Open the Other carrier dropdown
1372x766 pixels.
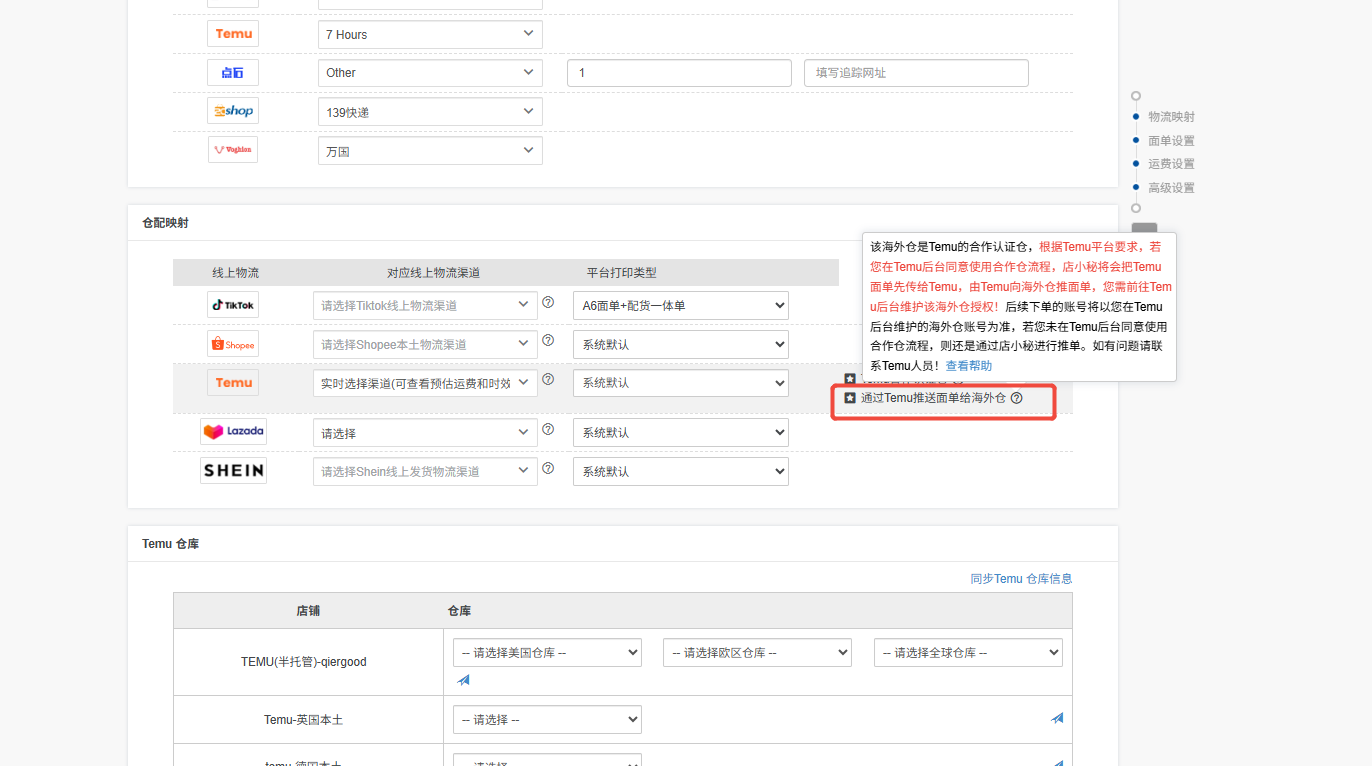[430, 73]
